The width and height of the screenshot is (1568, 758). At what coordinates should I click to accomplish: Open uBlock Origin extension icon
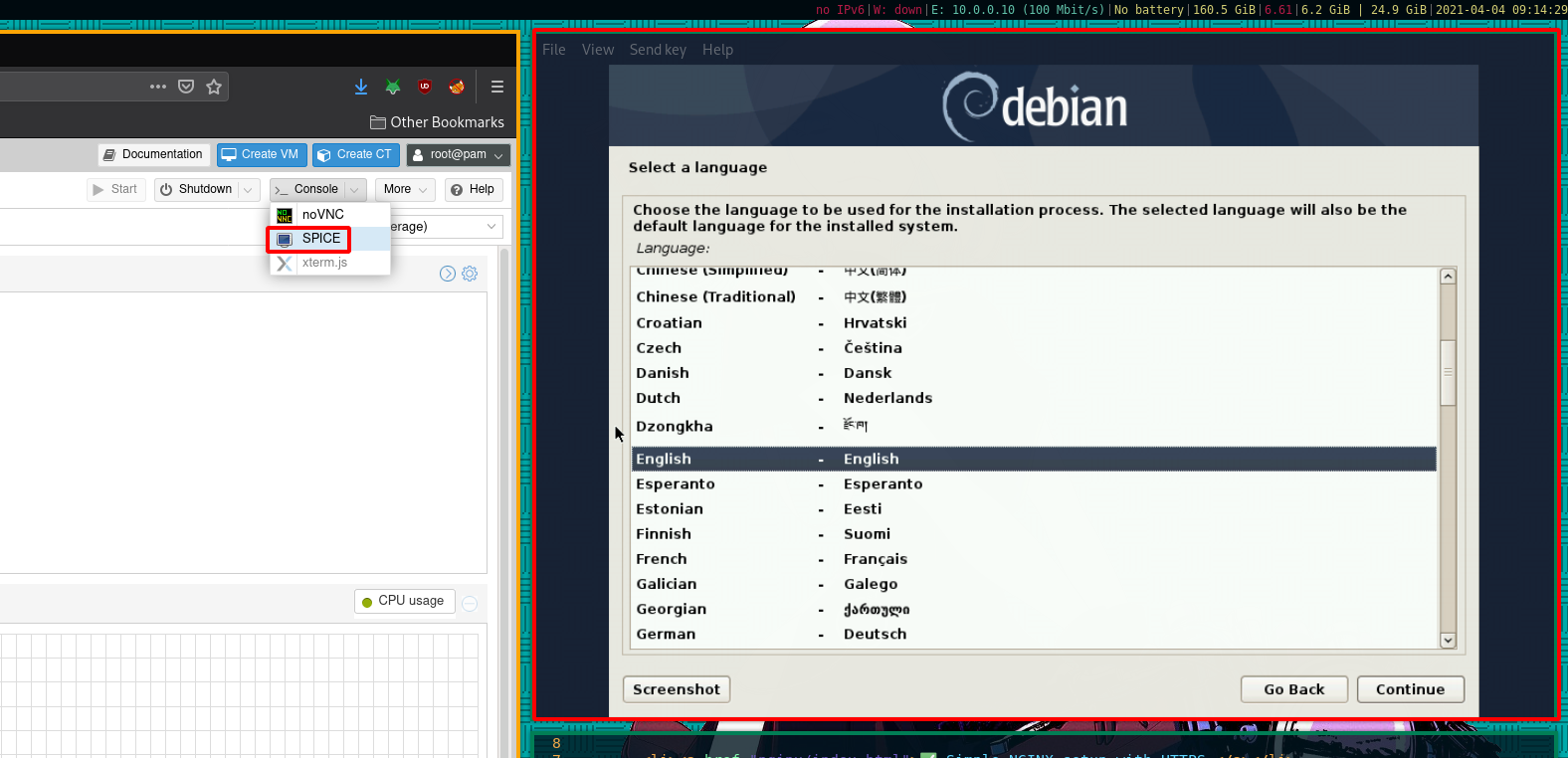click(x=425, y=87)
